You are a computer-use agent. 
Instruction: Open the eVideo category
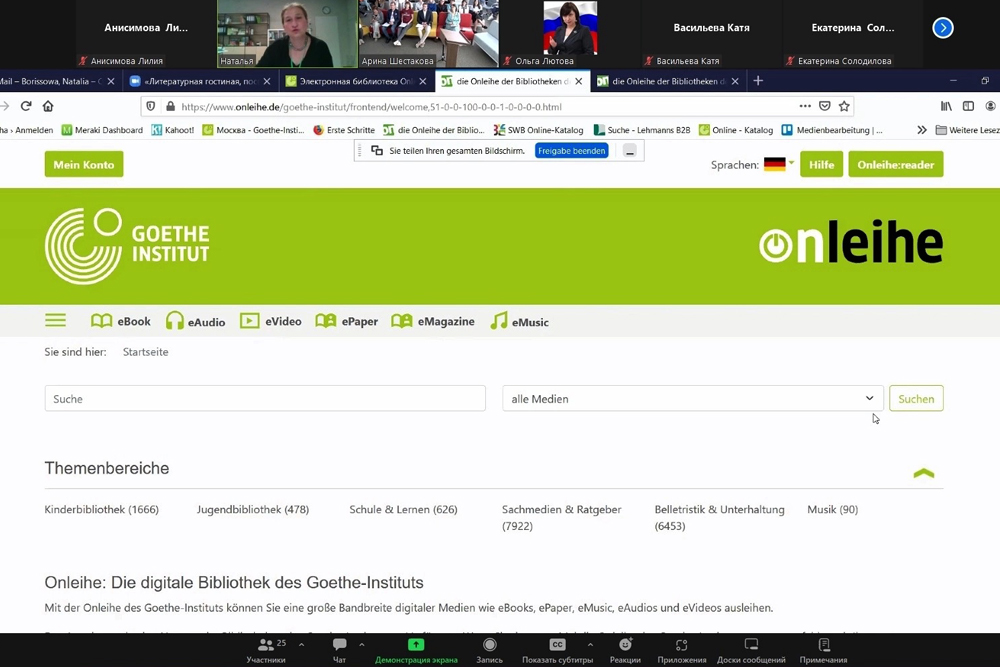click(270, 321)
